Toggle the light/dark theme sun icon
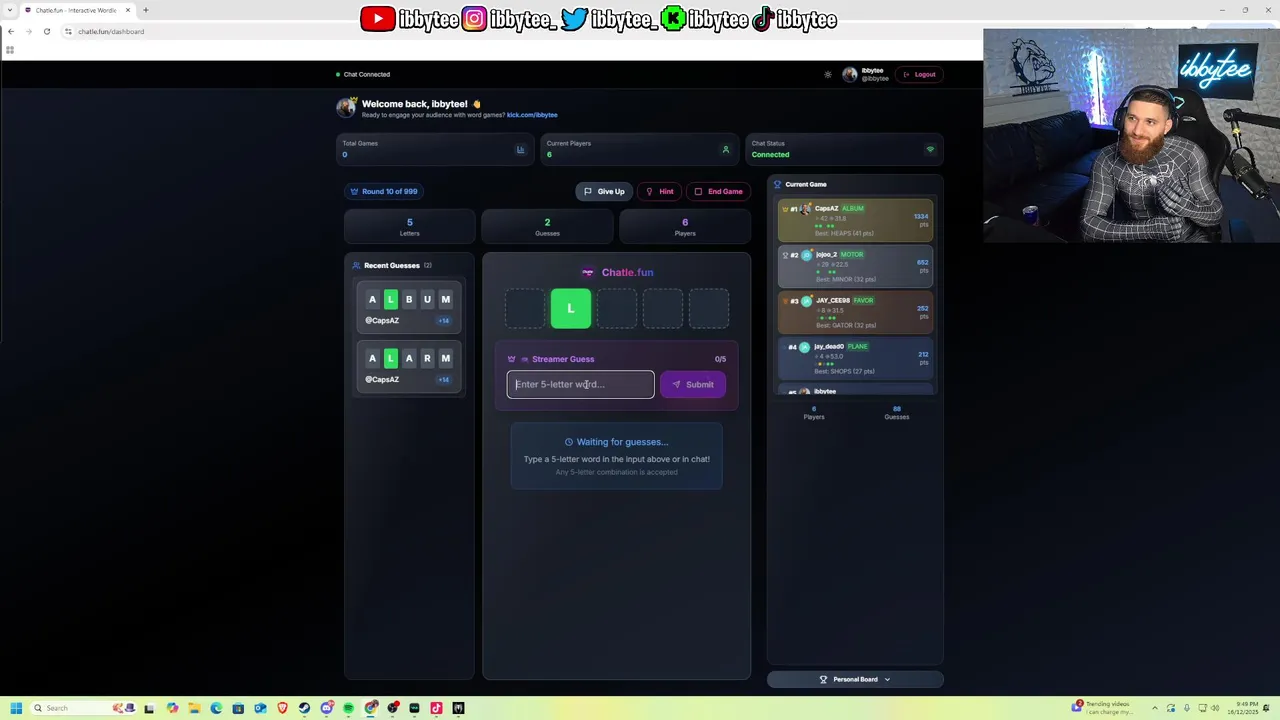1280x720 pixels. pyautogui.click(x=828, y=74)
